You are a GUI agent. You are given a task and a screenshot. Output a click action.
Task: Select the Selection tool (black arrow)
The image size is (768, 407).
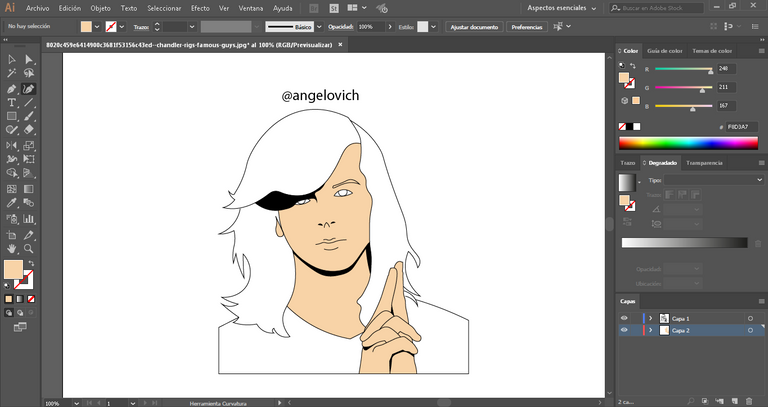point(11,59)
